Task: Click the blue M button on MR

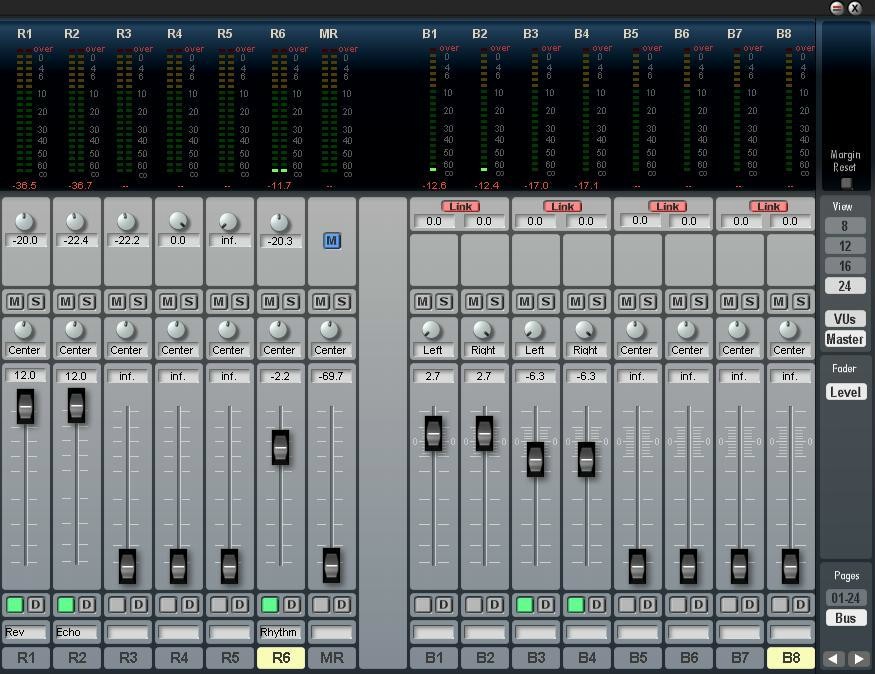Action: [331, 240]
